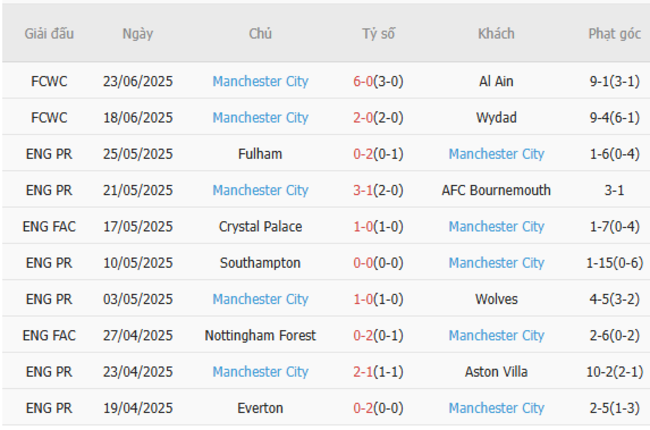Click the "Tỷ số" column header

tap(378, 34)
